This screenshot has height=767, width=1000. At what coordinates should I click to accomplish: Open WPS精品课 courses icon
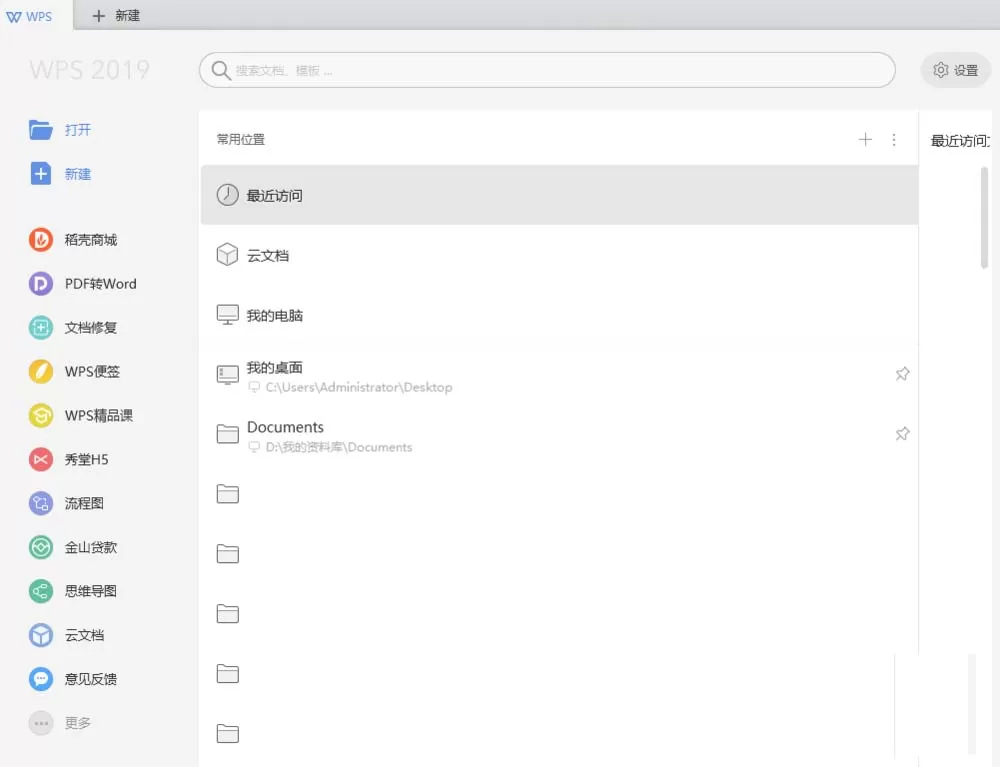click(41, 416)
